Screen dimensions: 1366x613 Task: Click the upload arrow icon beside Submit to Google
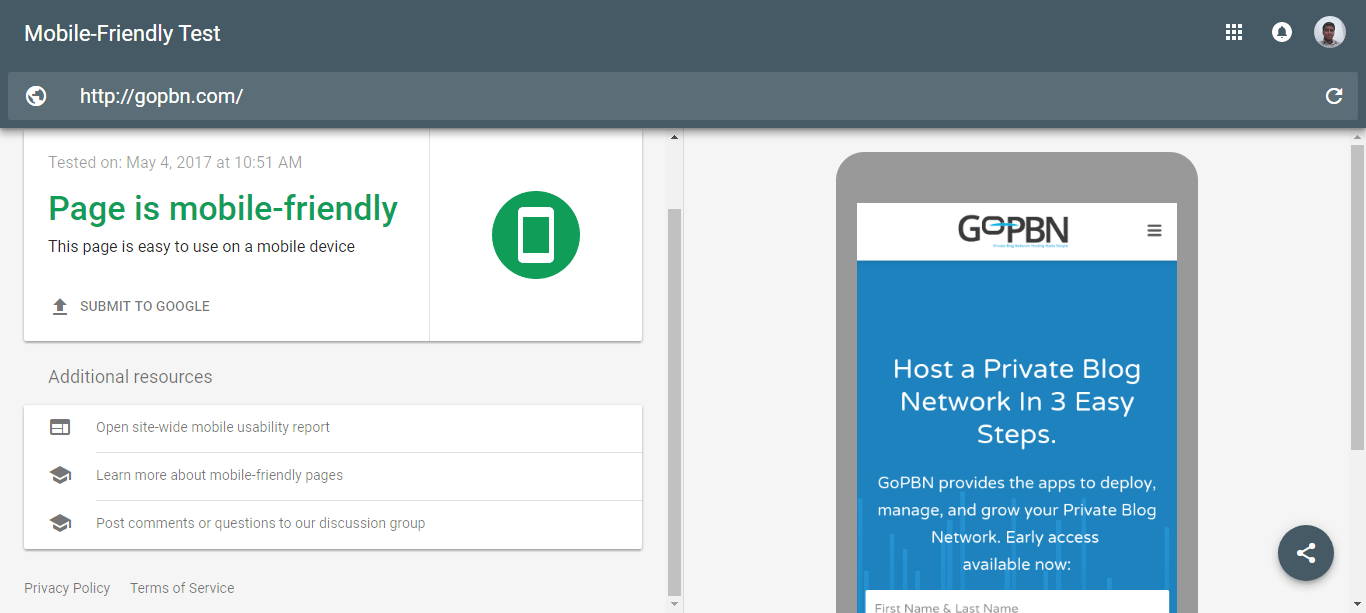(60, 306)
